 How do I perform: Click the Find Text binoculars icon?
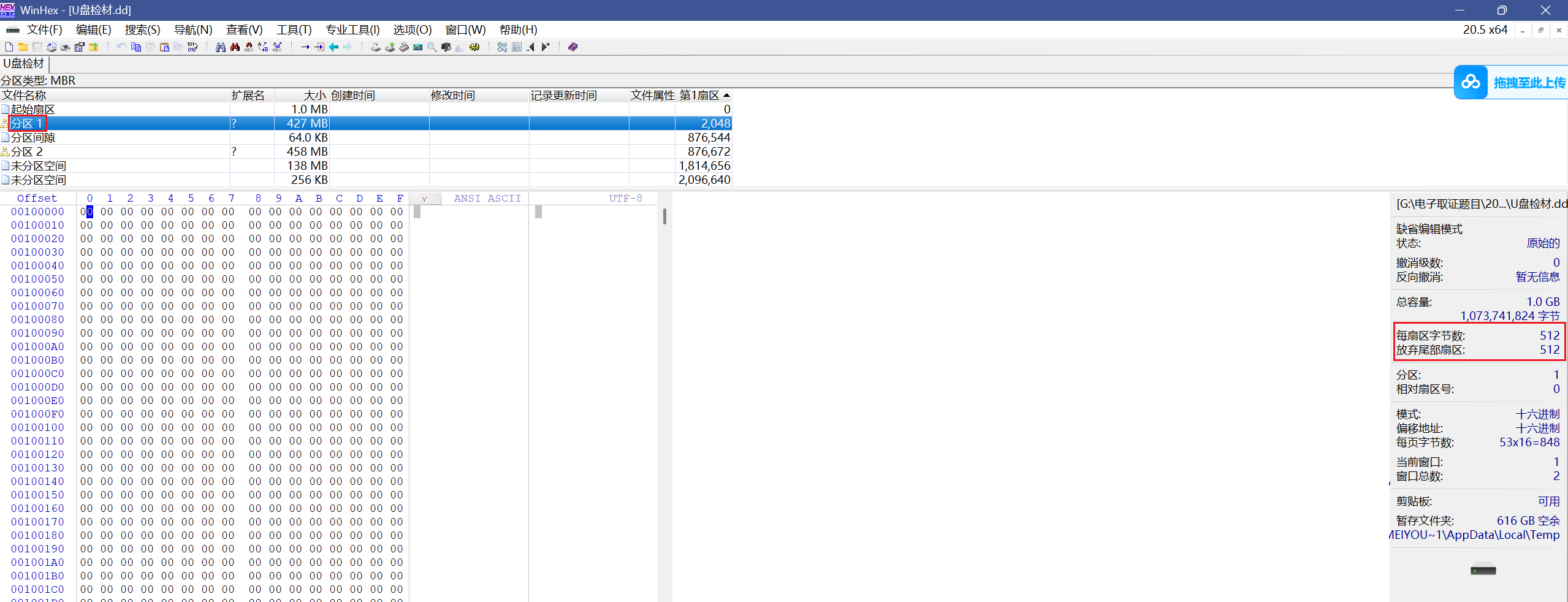click(x=221, y=47)
